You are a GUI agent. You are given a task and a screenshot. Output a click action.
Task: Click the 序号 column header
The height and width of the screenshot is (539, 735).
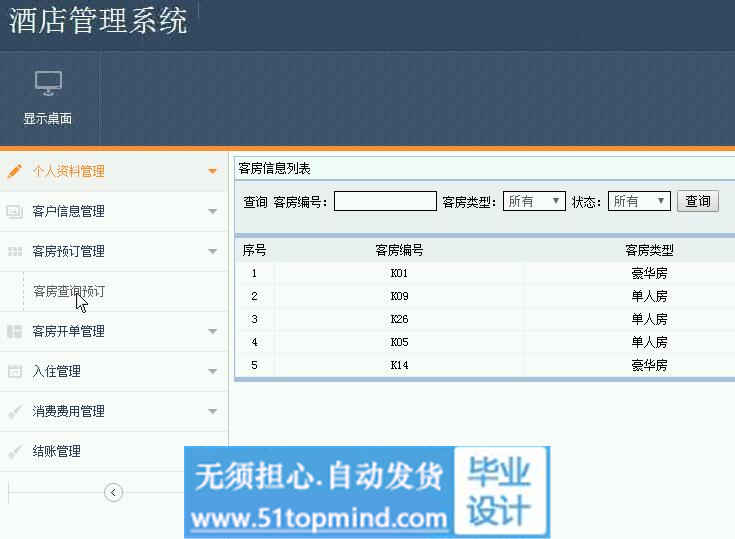[x=255, y=250]
